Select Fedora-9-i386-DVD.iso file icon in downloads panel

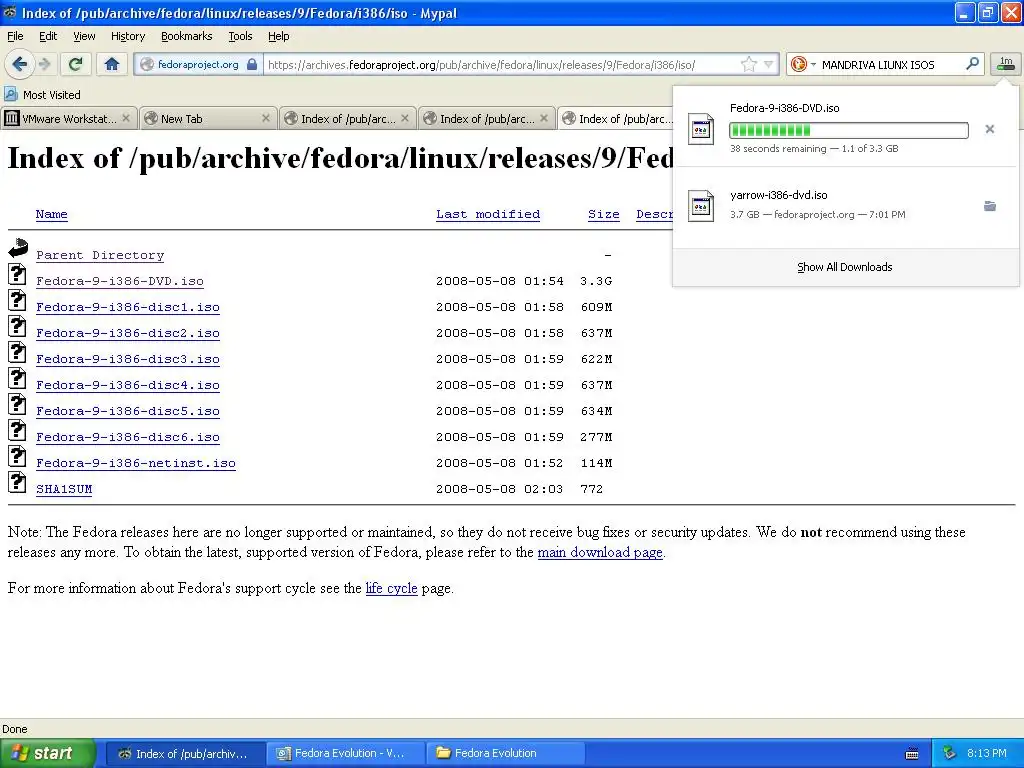tap(701, 129)
